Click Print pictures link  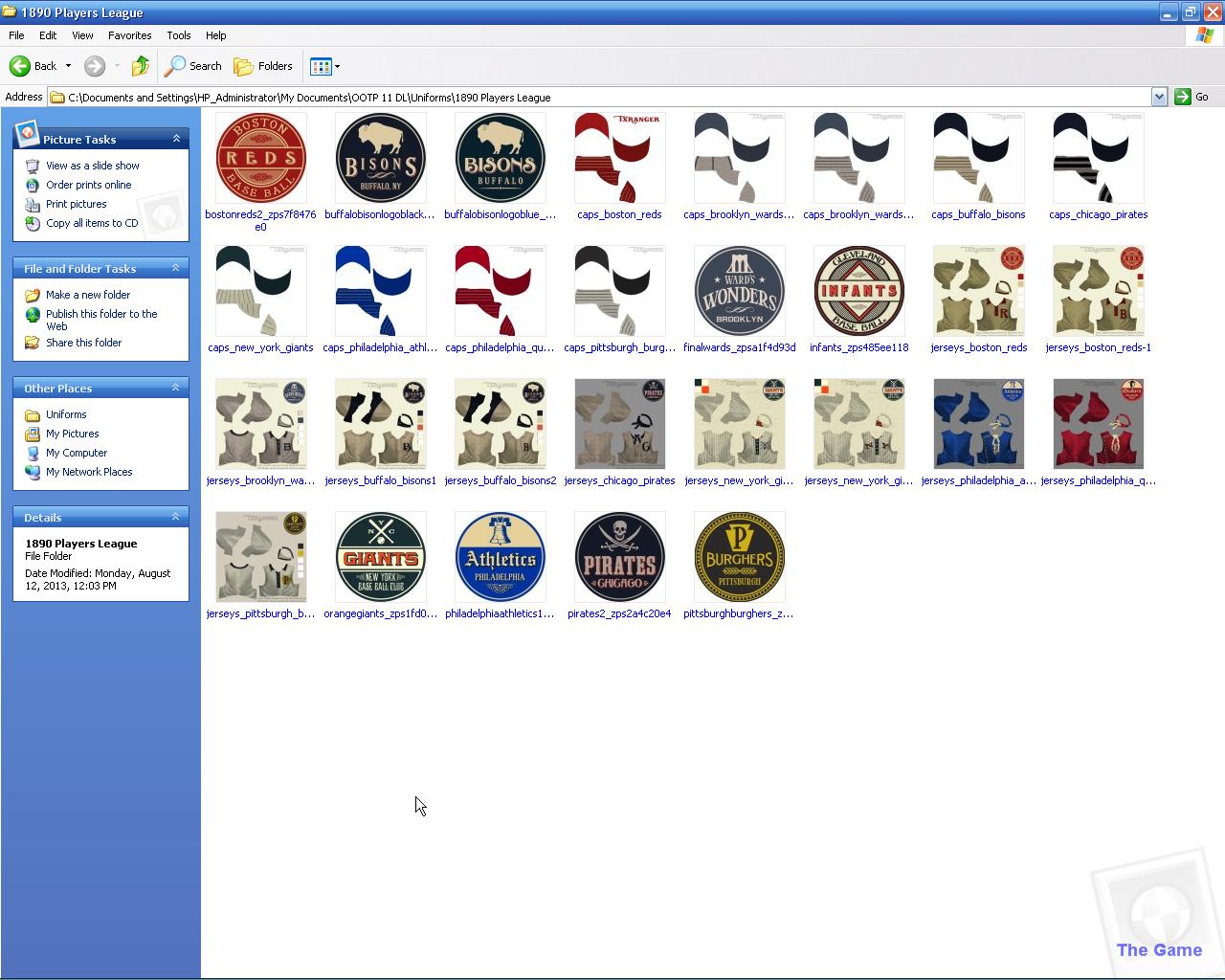coord(77,204)
